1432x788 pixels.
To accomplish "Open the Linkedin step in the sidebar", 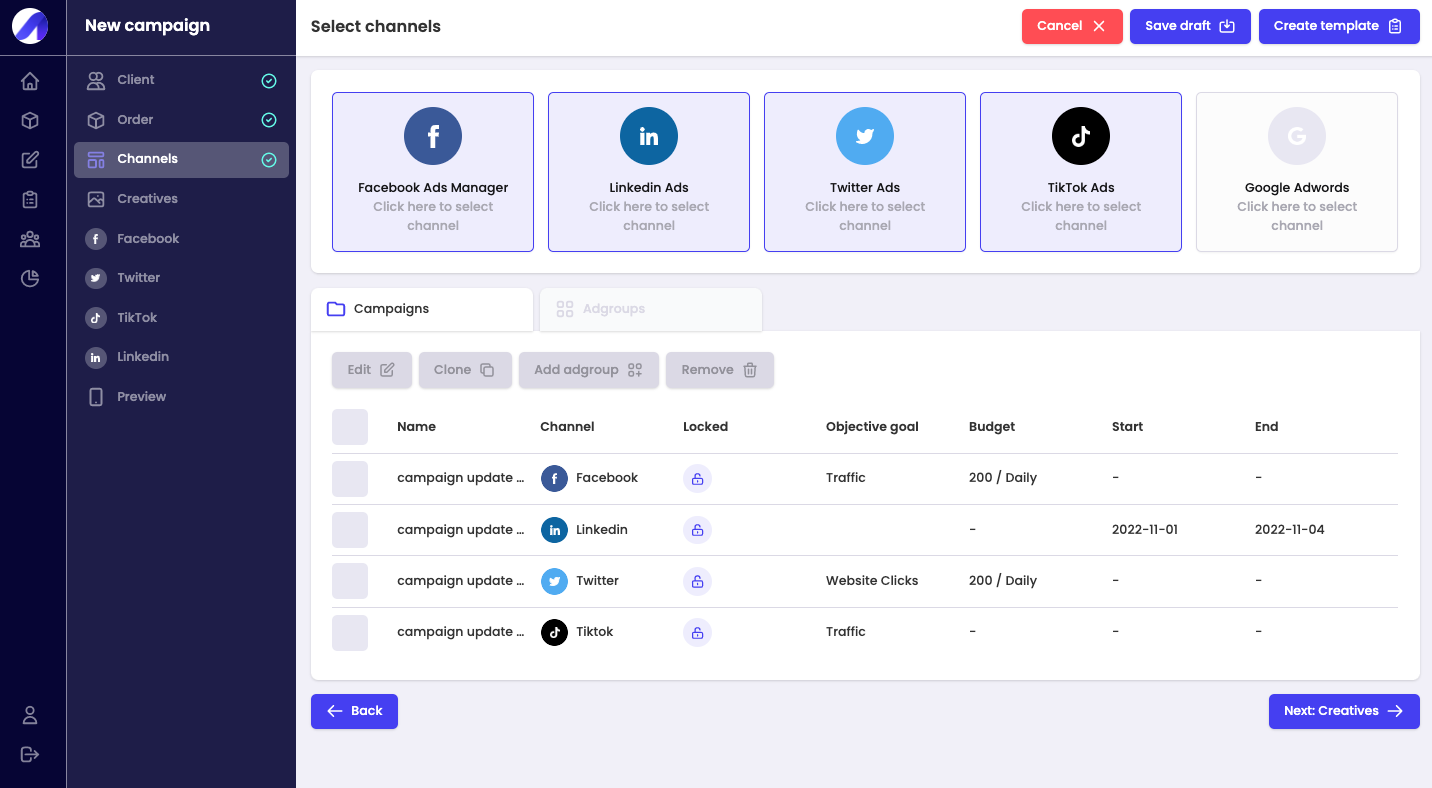I will pyautogui.click(x=181, y=357).
